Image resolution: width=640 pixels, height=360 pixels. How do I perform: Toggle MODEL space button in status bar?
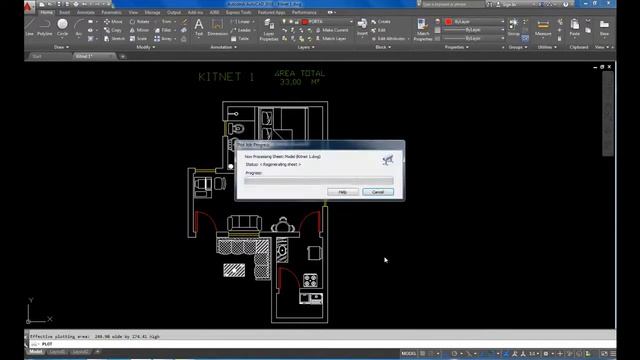[409, 353]
